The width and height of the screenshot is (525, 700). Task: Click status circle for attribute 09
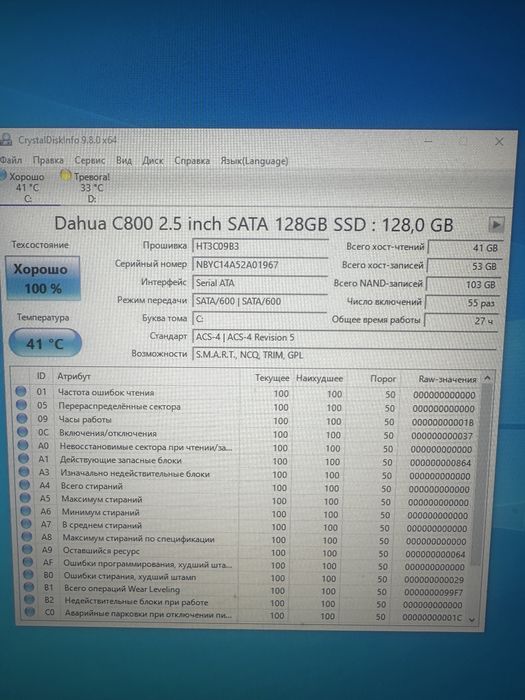point(22,418)
